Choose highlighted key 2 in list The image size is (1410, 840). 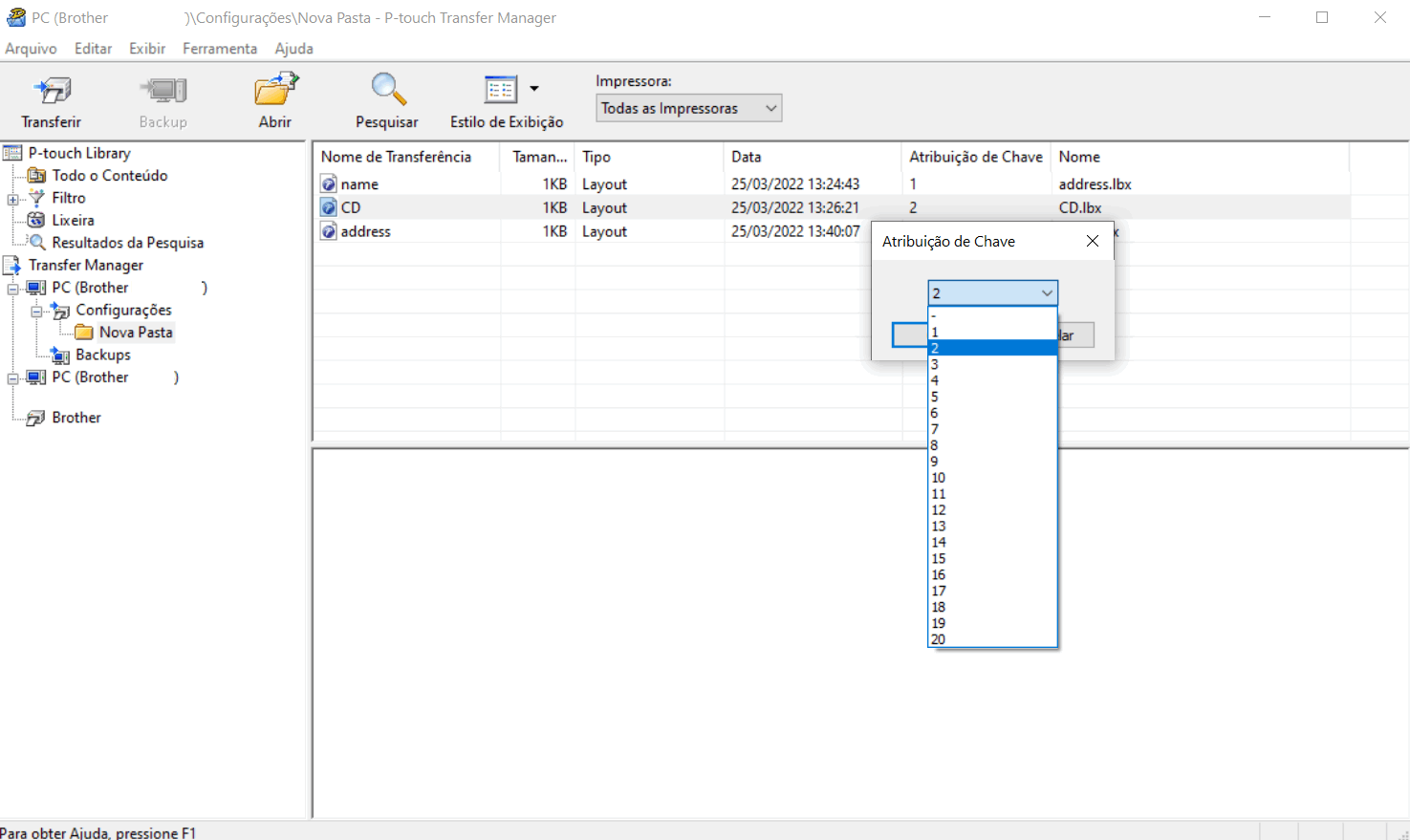pyautogui.click(x=992, y=348)
